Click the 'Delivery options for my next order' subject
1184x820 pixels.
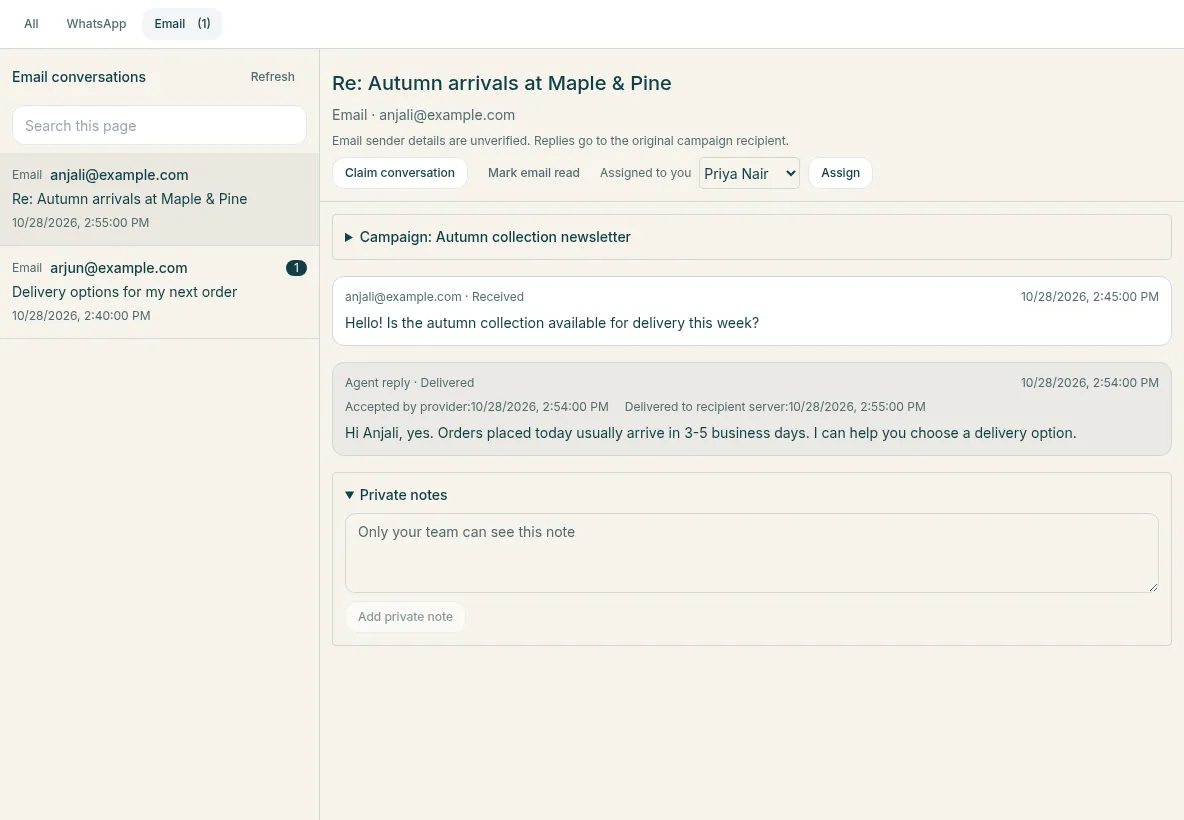pos(125,292)
